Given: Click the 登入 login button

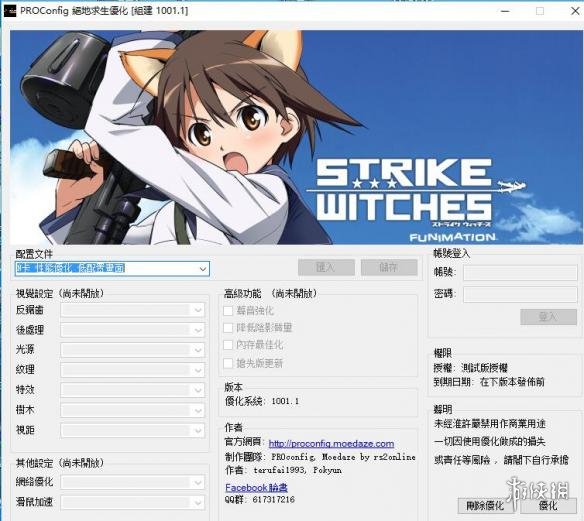Looking at the screenshot, I should pyautogui.click(x=548, y=317).
